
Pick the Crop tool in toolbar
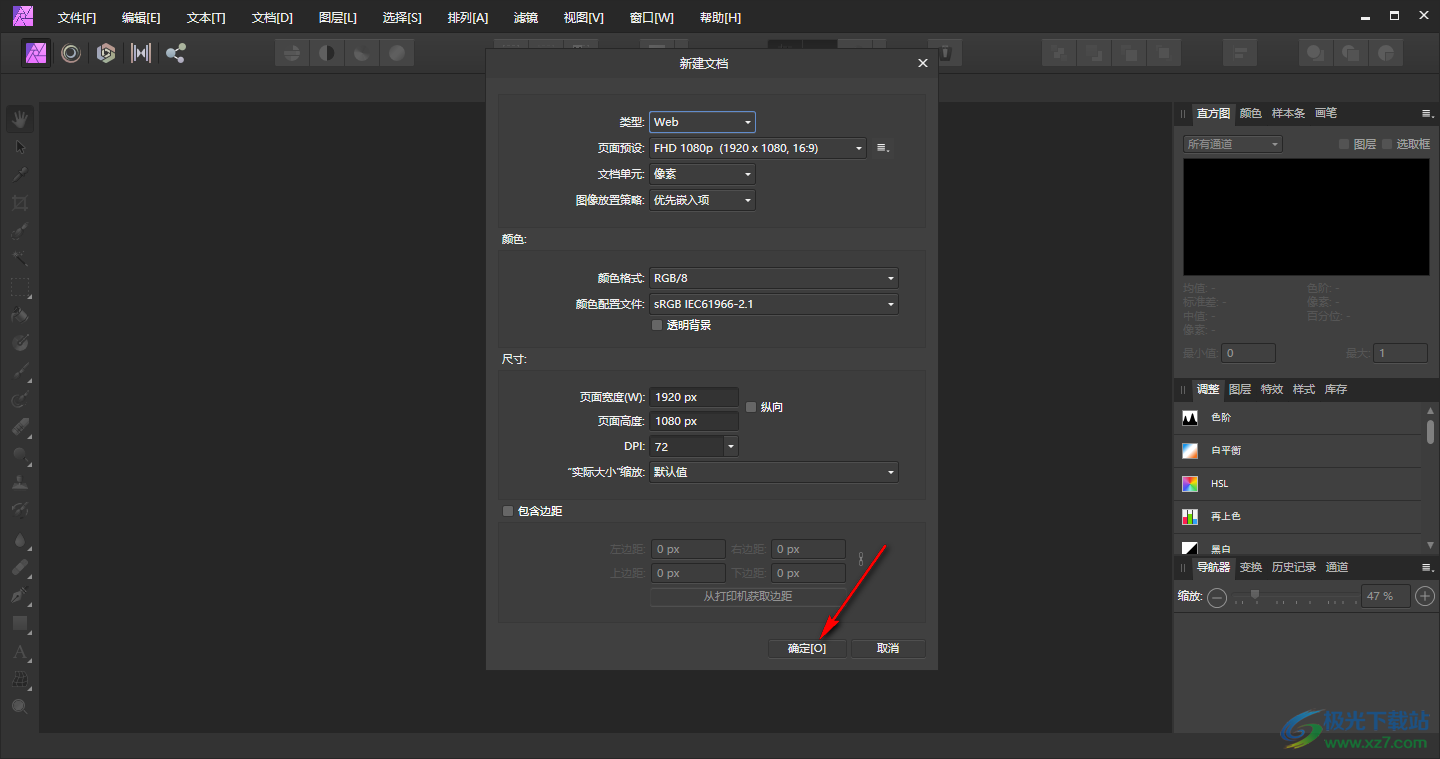click(20, 203)
